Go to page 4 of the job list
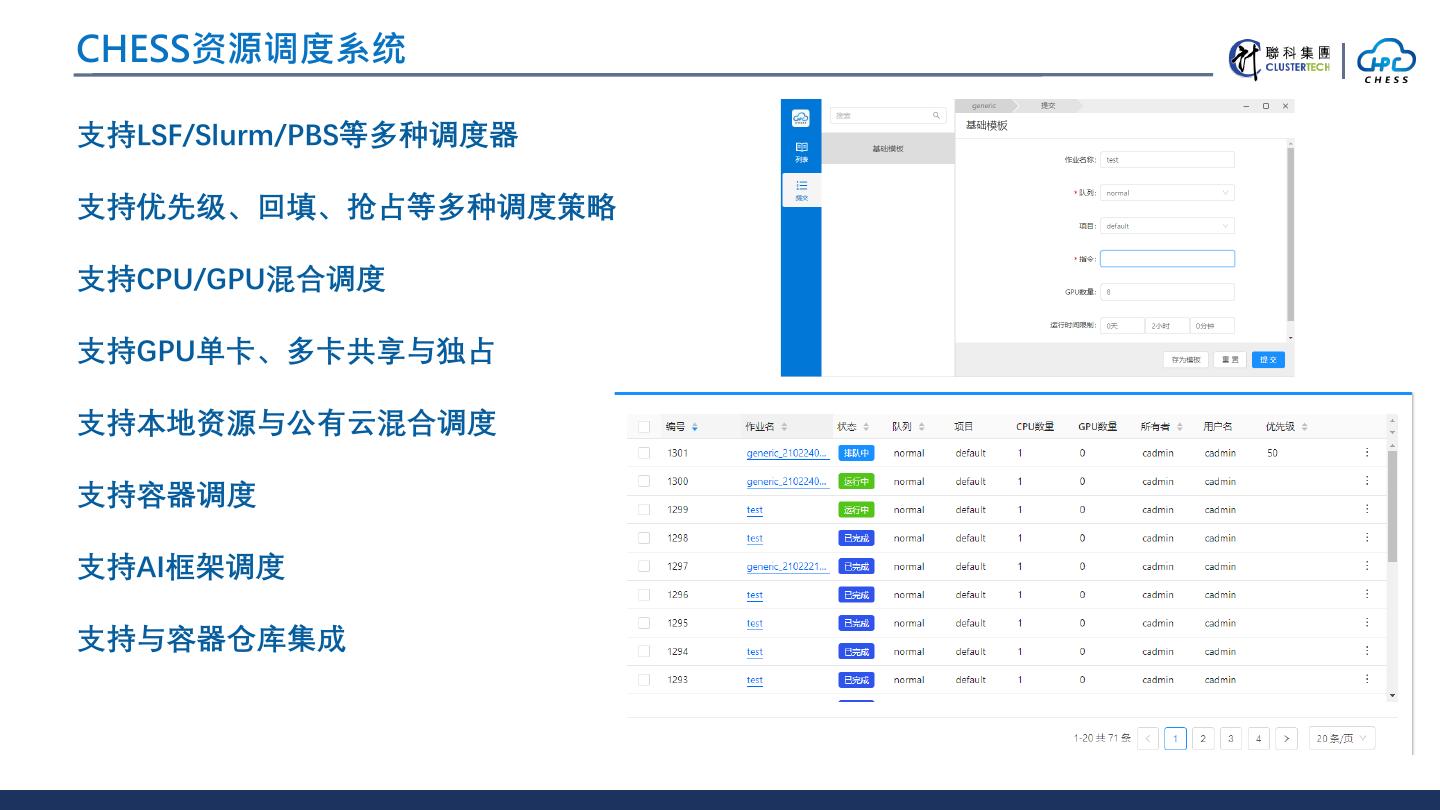Image resolution: width=1440 pixels, height=810 pixels. point(1259,739)
